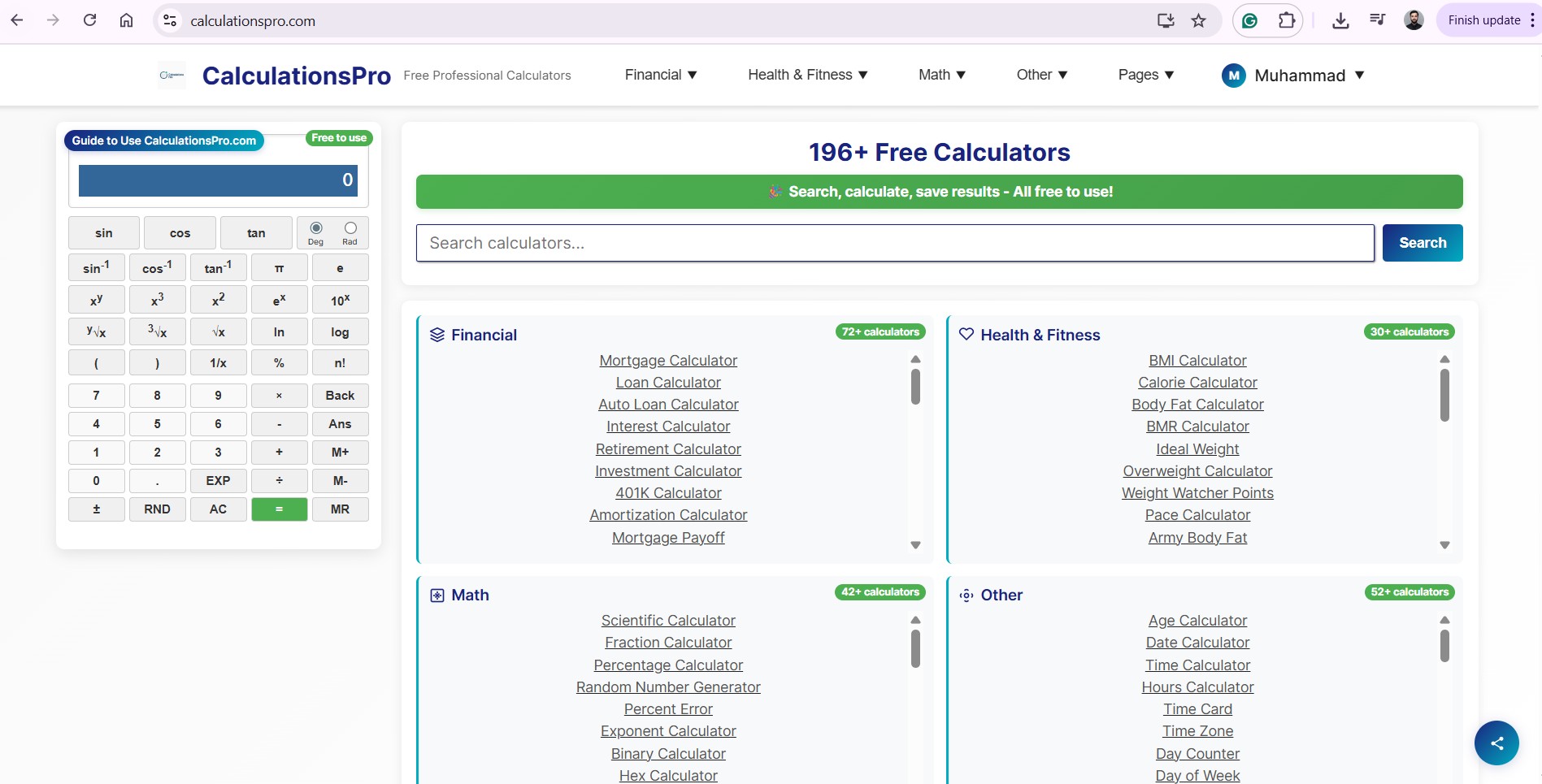The width and height of the screenshot is (1542, 784).
Task: Open the floating share button
Action: tap(1496, 743)
